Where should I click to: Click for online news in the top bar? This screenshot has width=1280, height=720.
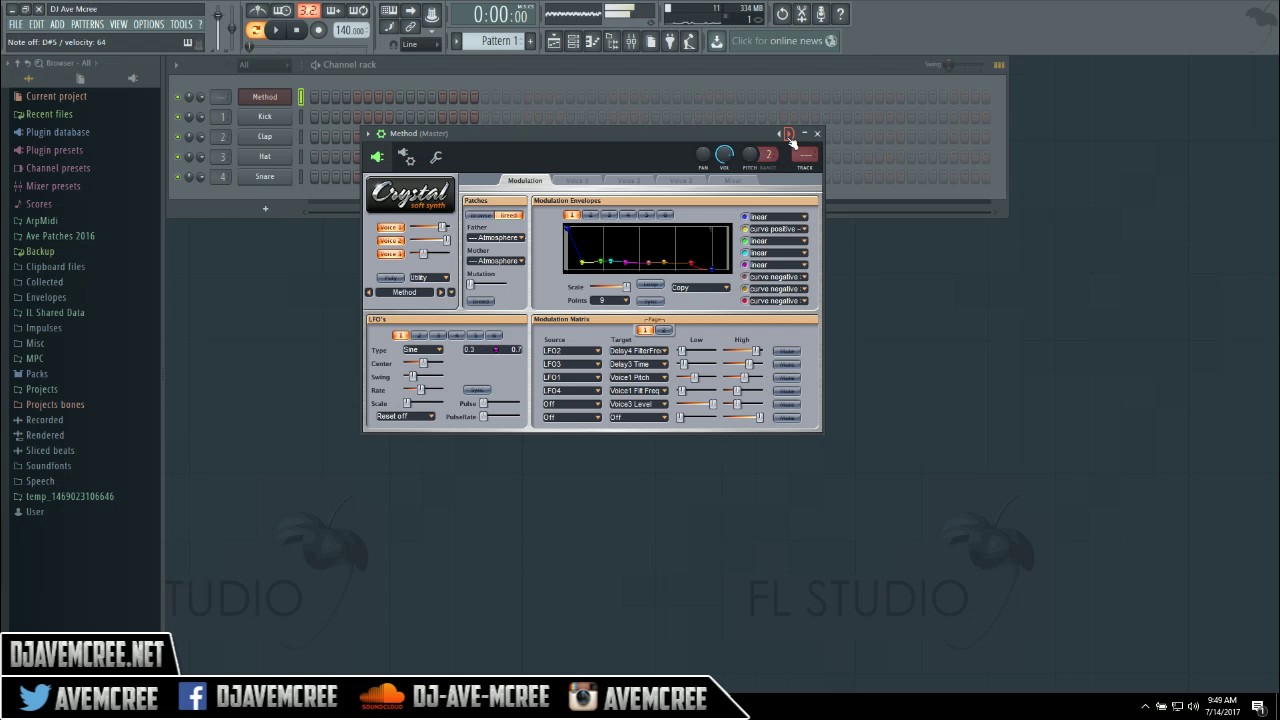click(783, 40)
